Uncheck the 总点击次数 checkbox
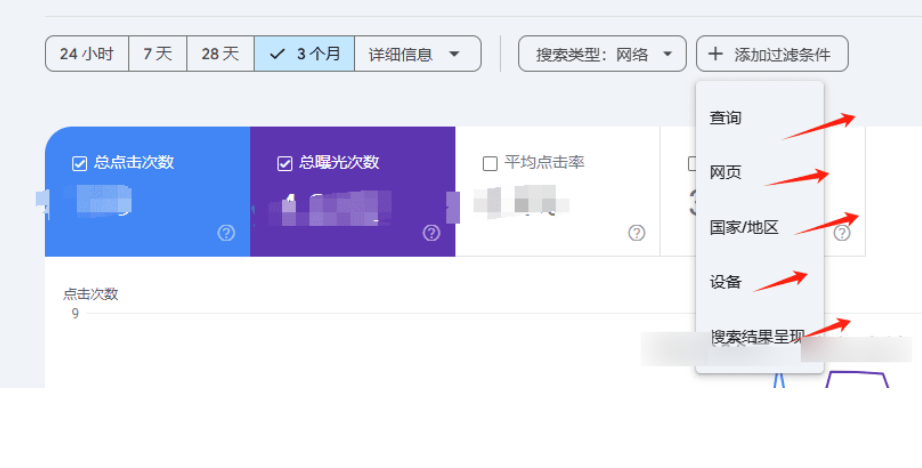The width and height of the screenshot is (922, 468). pos(80,163)
